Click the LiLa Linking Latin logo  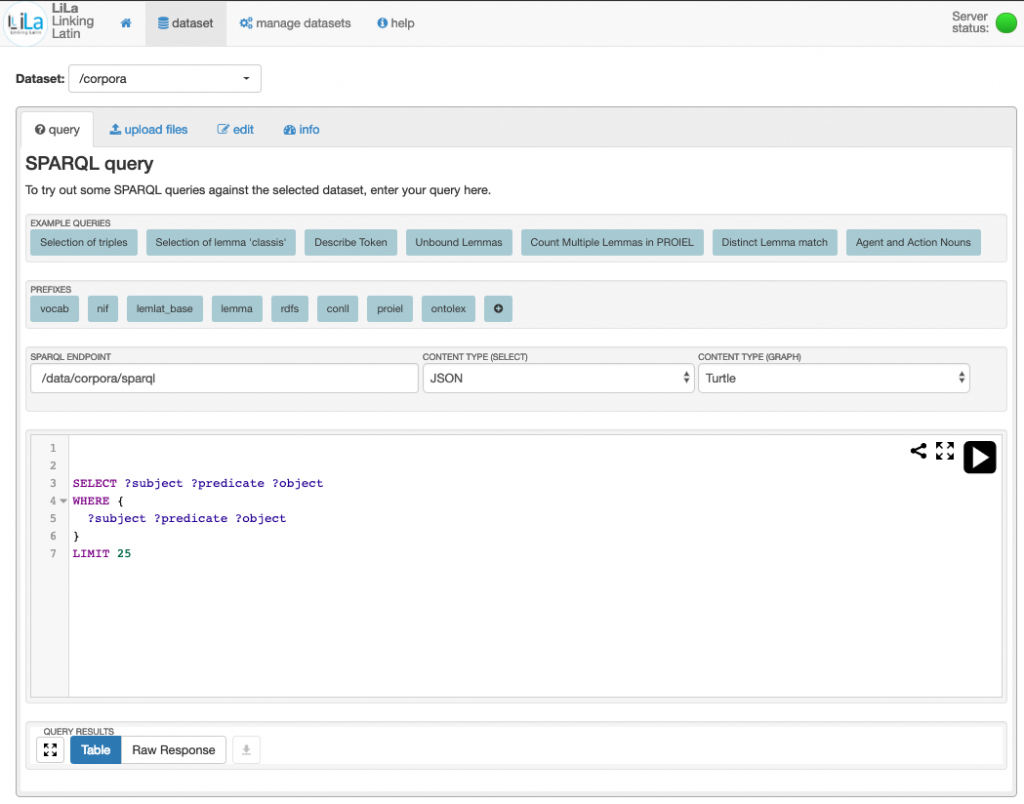(x=26, y=24)
